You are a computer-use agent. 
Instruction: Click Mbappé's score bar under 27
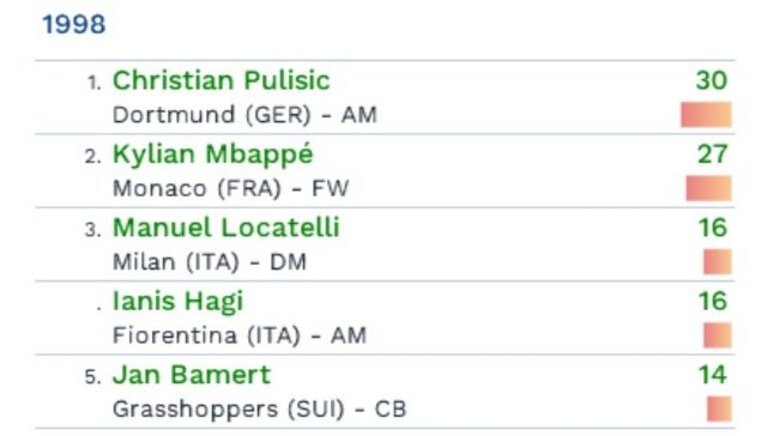tap(709, 188)
